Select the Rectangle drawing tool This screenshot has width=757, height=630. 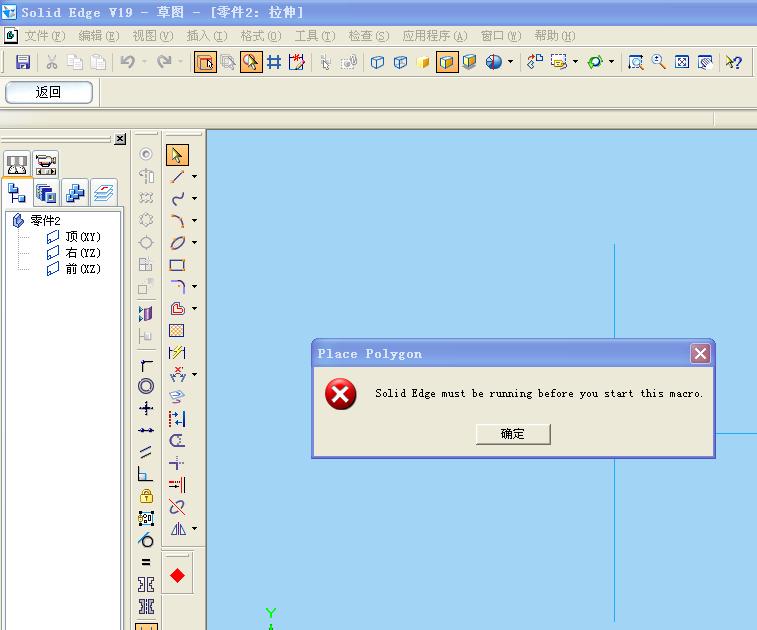[x=177, y=265]
